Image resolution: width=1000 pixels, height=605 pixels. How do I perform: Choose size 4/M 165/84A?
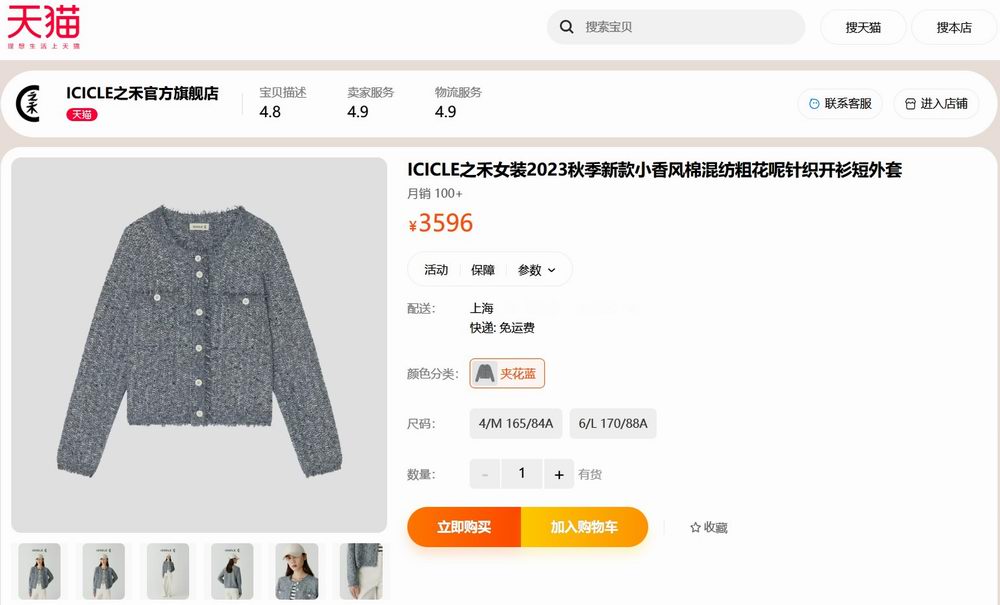pos(516,423)
